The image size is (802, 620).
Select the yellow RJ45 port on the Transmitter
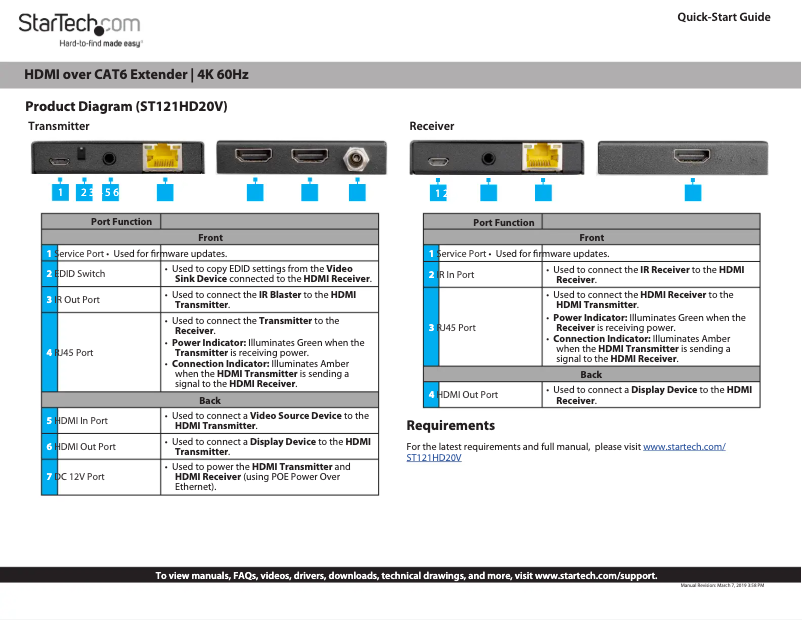coord(163,157)
